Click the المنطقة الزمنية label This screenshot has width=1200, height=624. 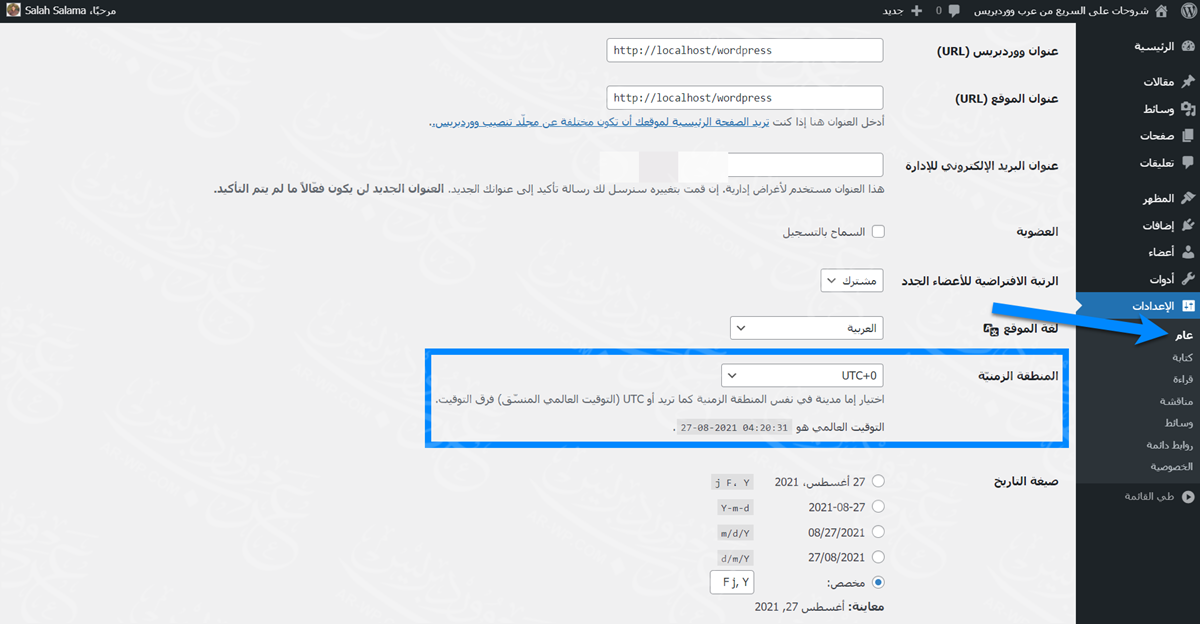pos(1017,376)
